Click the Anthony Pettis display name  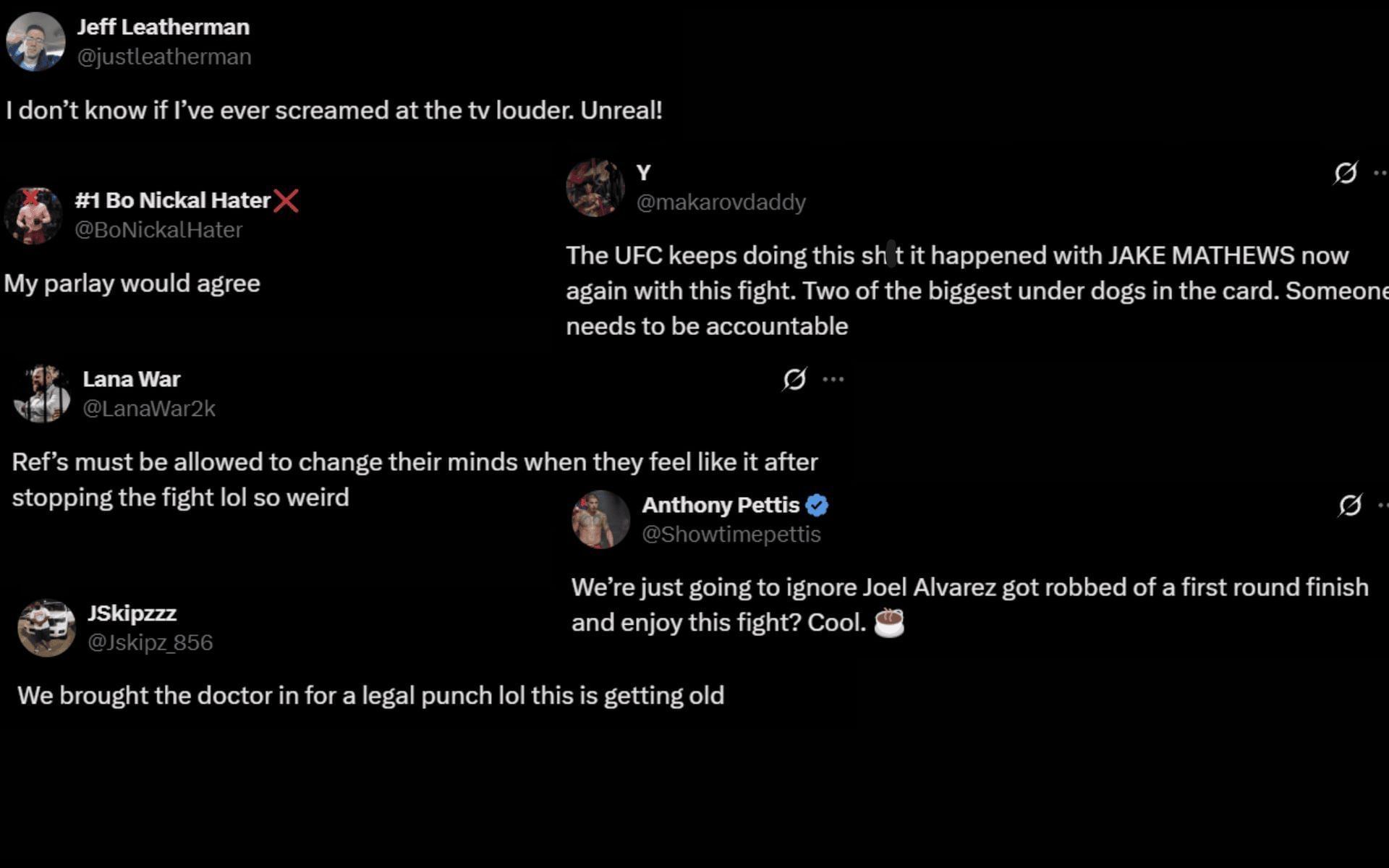coord(721,505)
